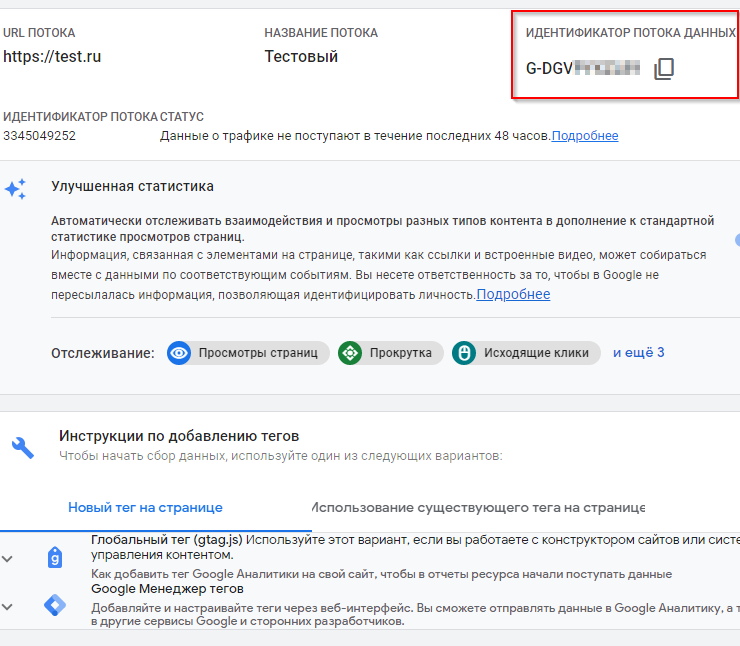Toggle the Улучшенная статистика switch

pyautogui.click(x=736, y=240)
